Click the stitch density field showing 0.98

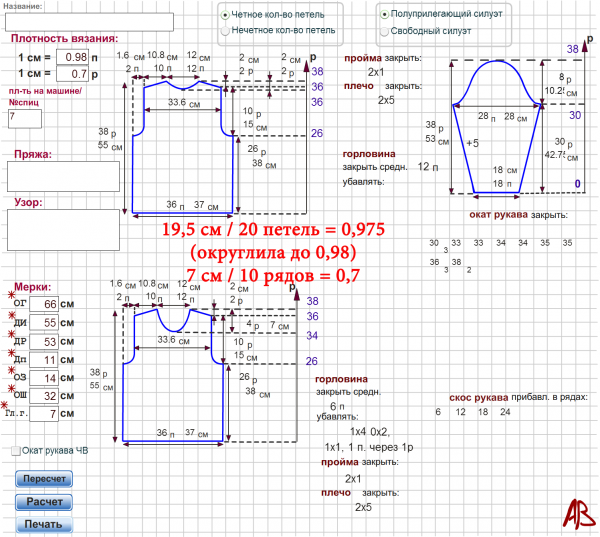pos(73,57)
